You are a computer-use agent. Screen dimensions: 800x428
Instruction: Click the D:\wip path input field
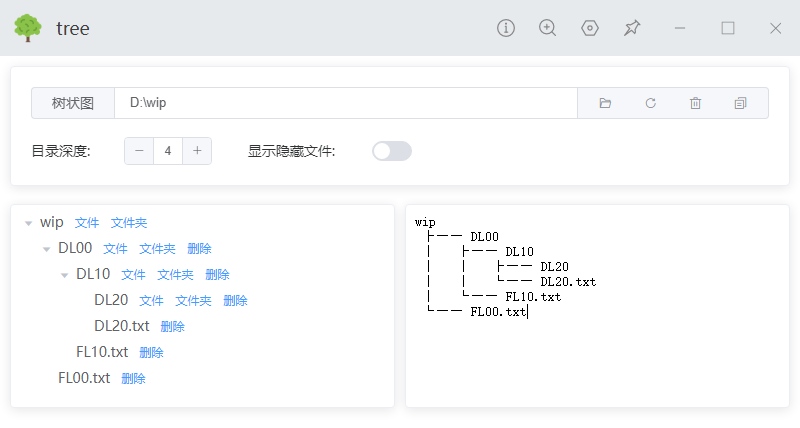coord(345,103)
